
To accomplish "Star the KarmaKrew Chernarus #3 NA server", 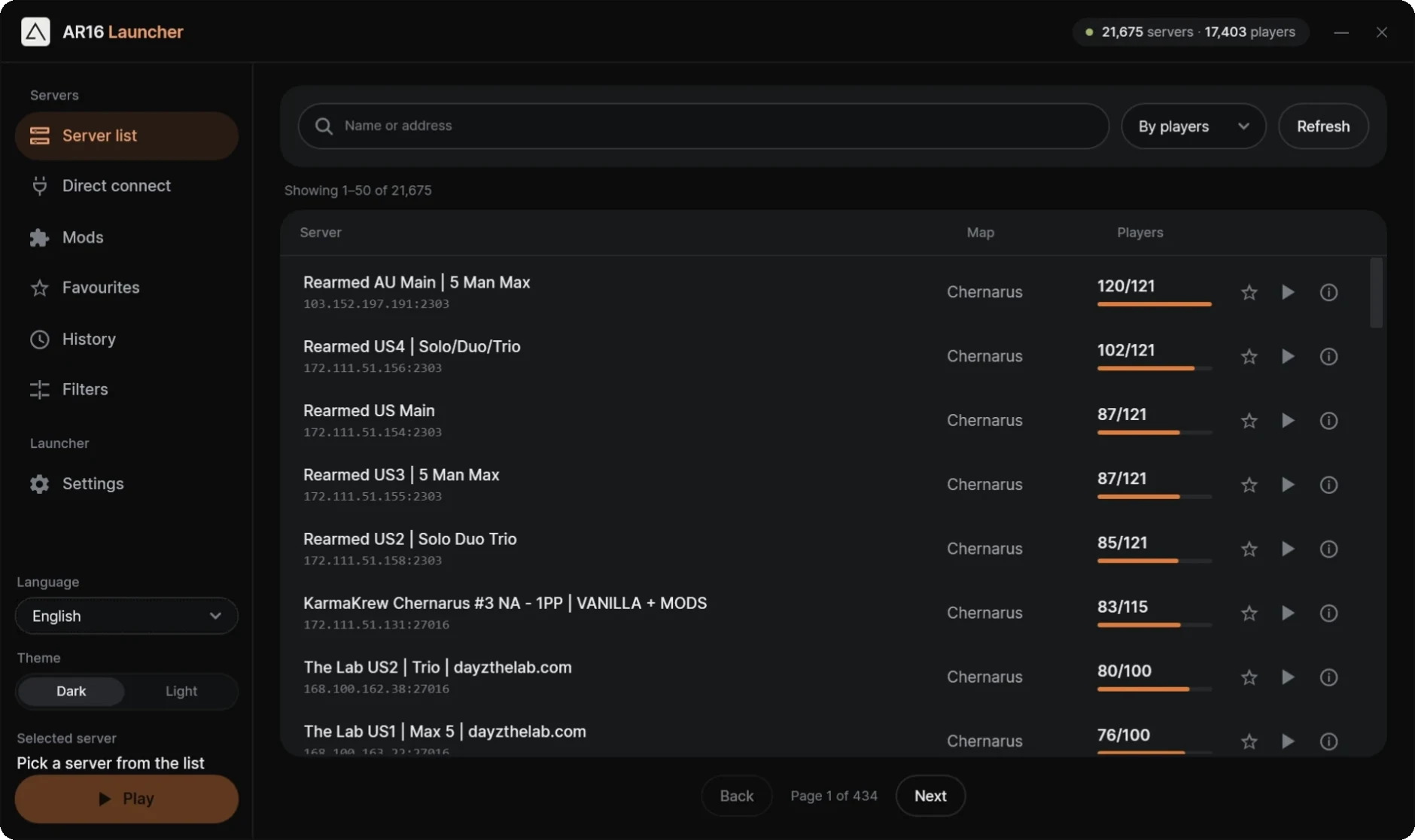I will pos(1249,613).
